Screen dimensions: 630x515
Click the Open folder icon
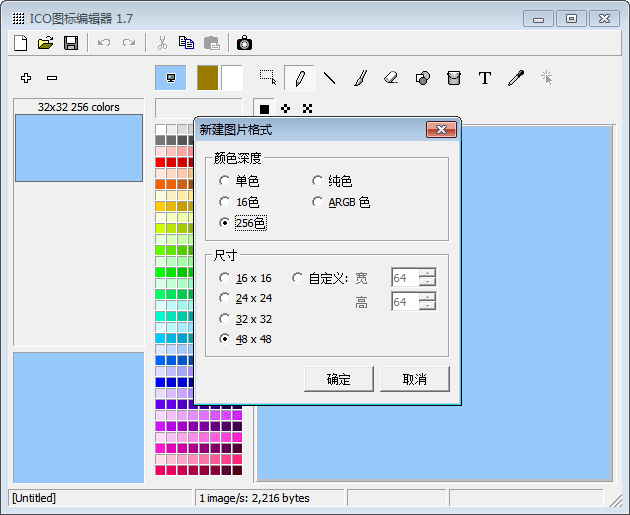tap(45, 42)
